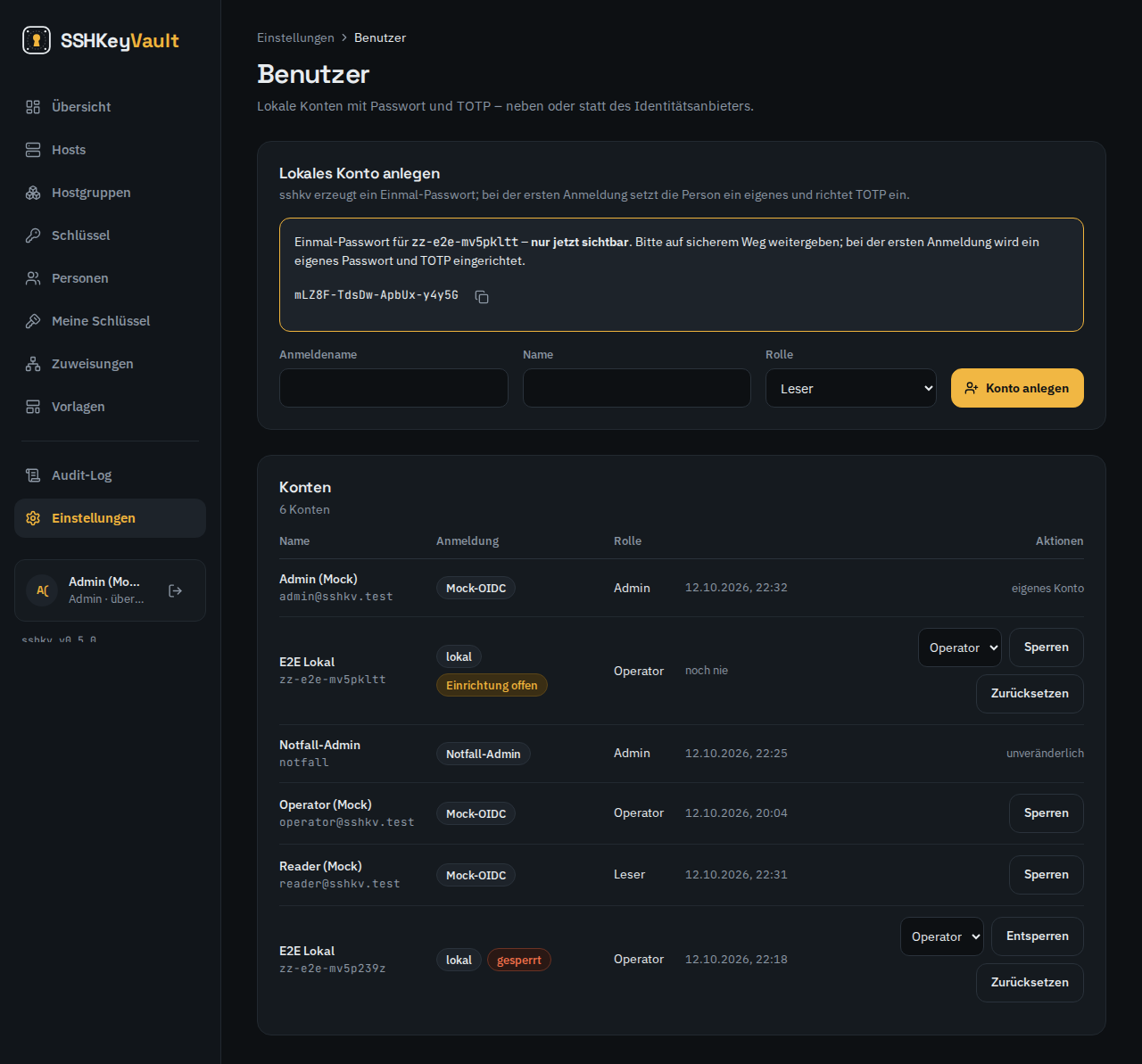The height and width of the screenshot is (1064, 1142).
Task: Click the Einstellungen breadcrumb link
Action: click(x=295, y=37)
